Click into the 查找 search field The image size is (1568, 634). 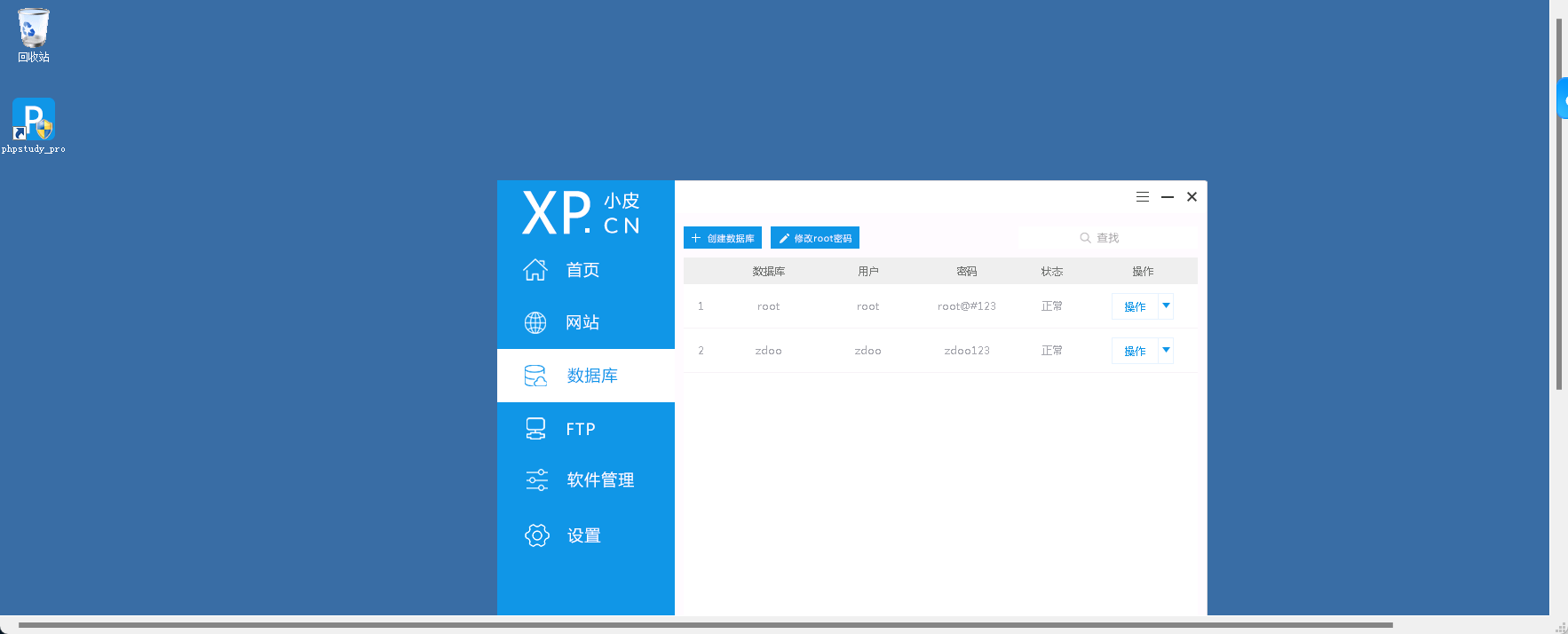(x=1107, y=238)
